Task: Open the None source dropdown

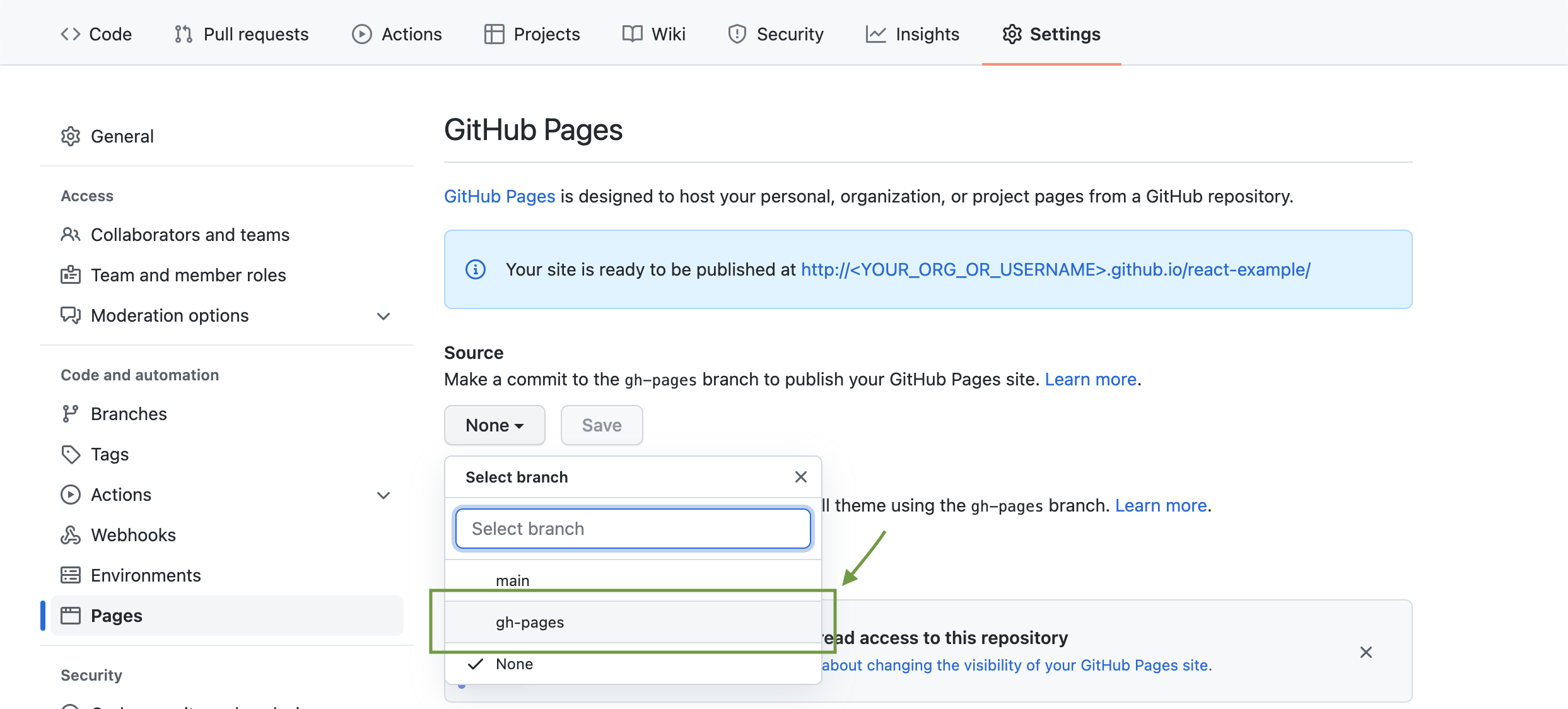Action: [494, 425]
